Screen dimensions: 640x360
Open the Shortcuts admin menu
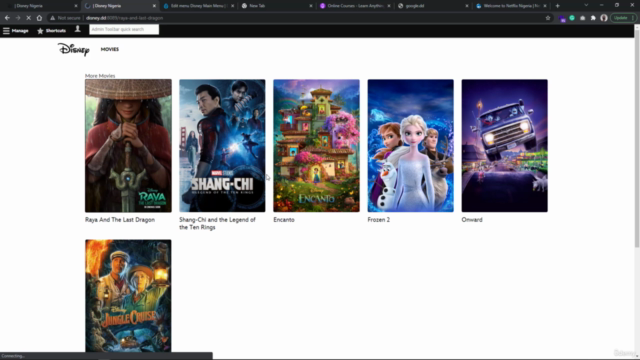point(51,31)
